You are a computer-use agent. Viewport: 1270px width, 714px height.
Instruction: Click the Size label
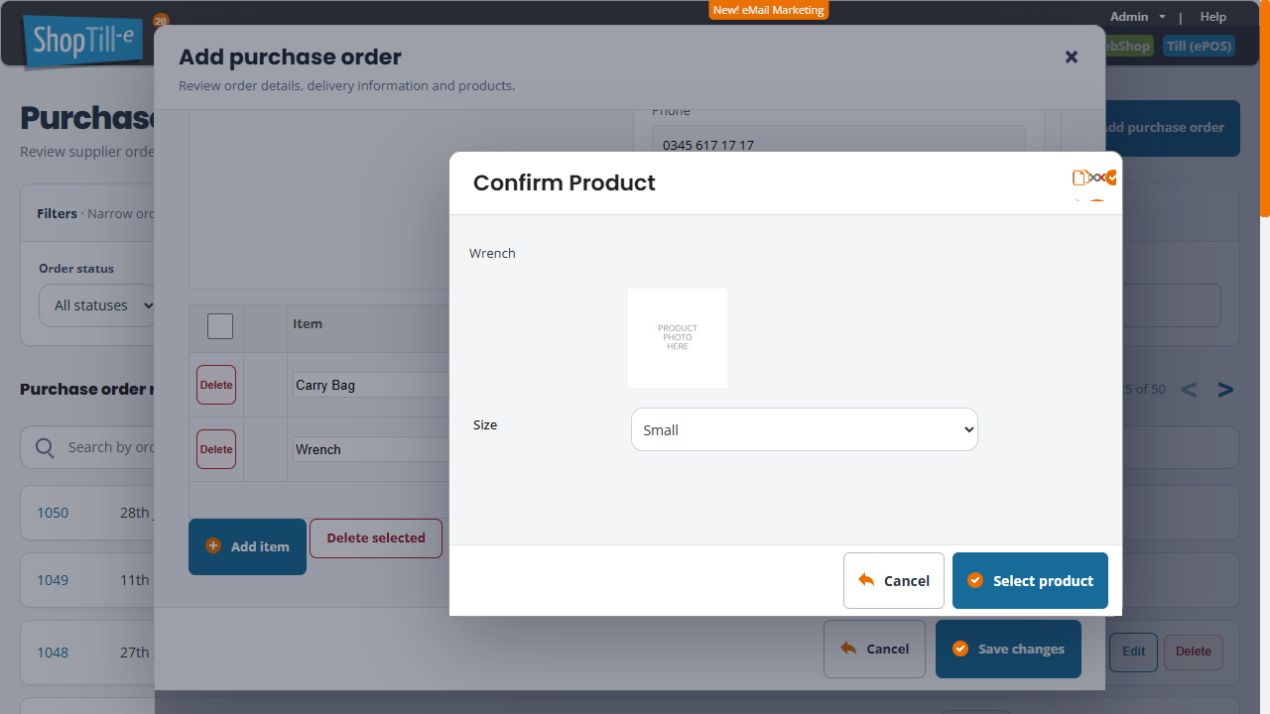[485, 425]
